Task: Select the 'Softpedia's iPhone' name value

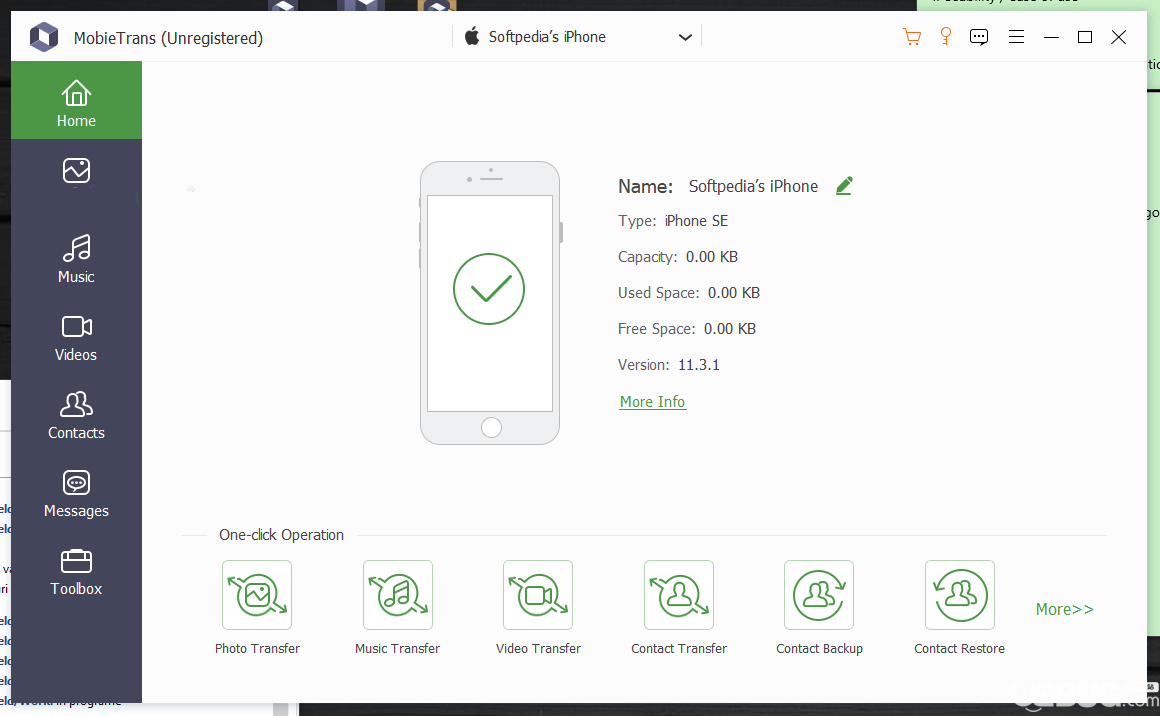Action: coord(753,186)
